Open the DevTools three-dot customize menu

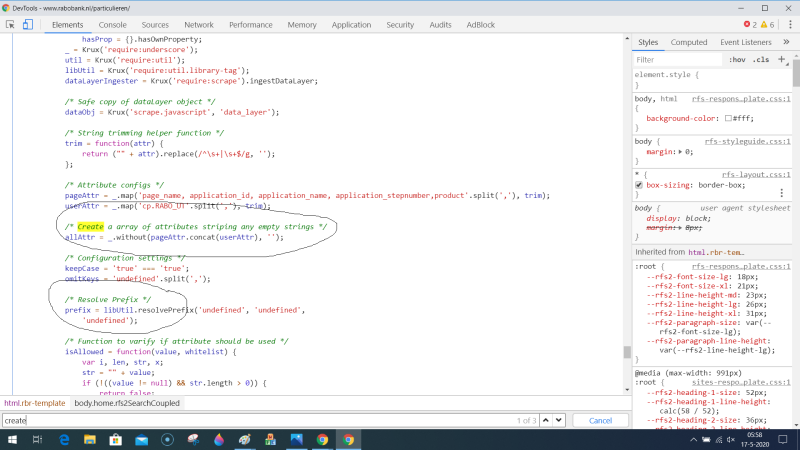(x=788, y=24)
